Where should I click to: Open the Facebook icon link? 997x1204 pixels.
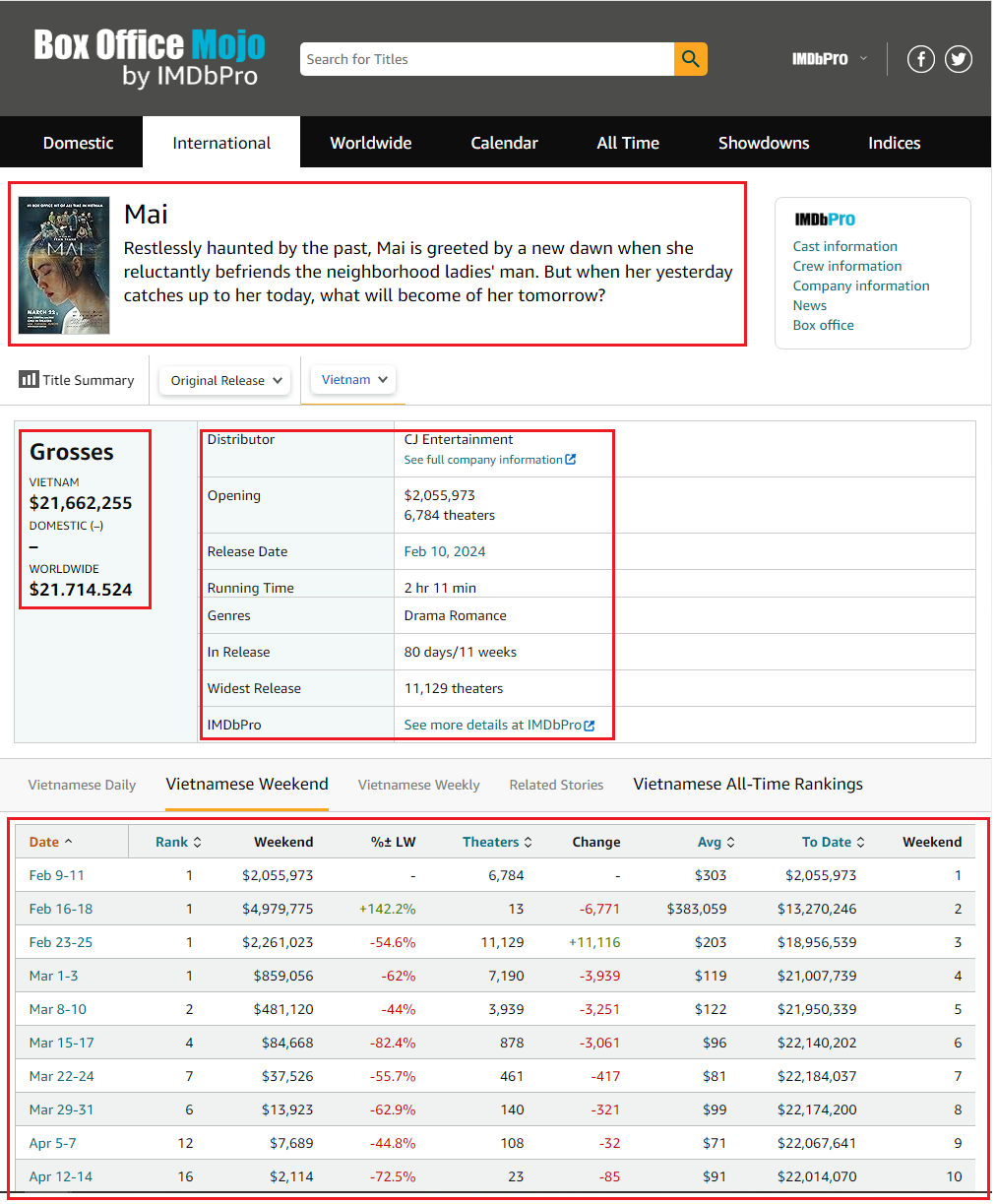tap(921, 59)
